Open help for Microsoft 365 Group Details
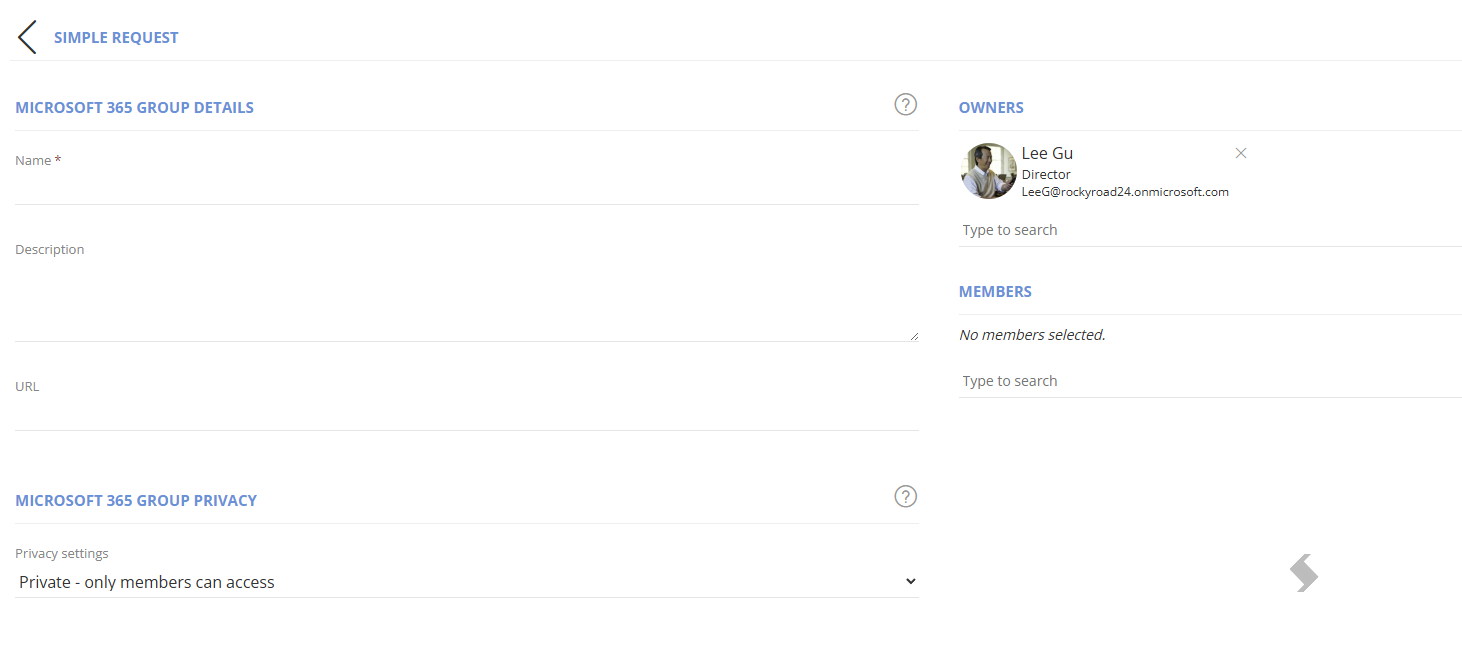This screenshot has height=653, width=1462. 905,104
